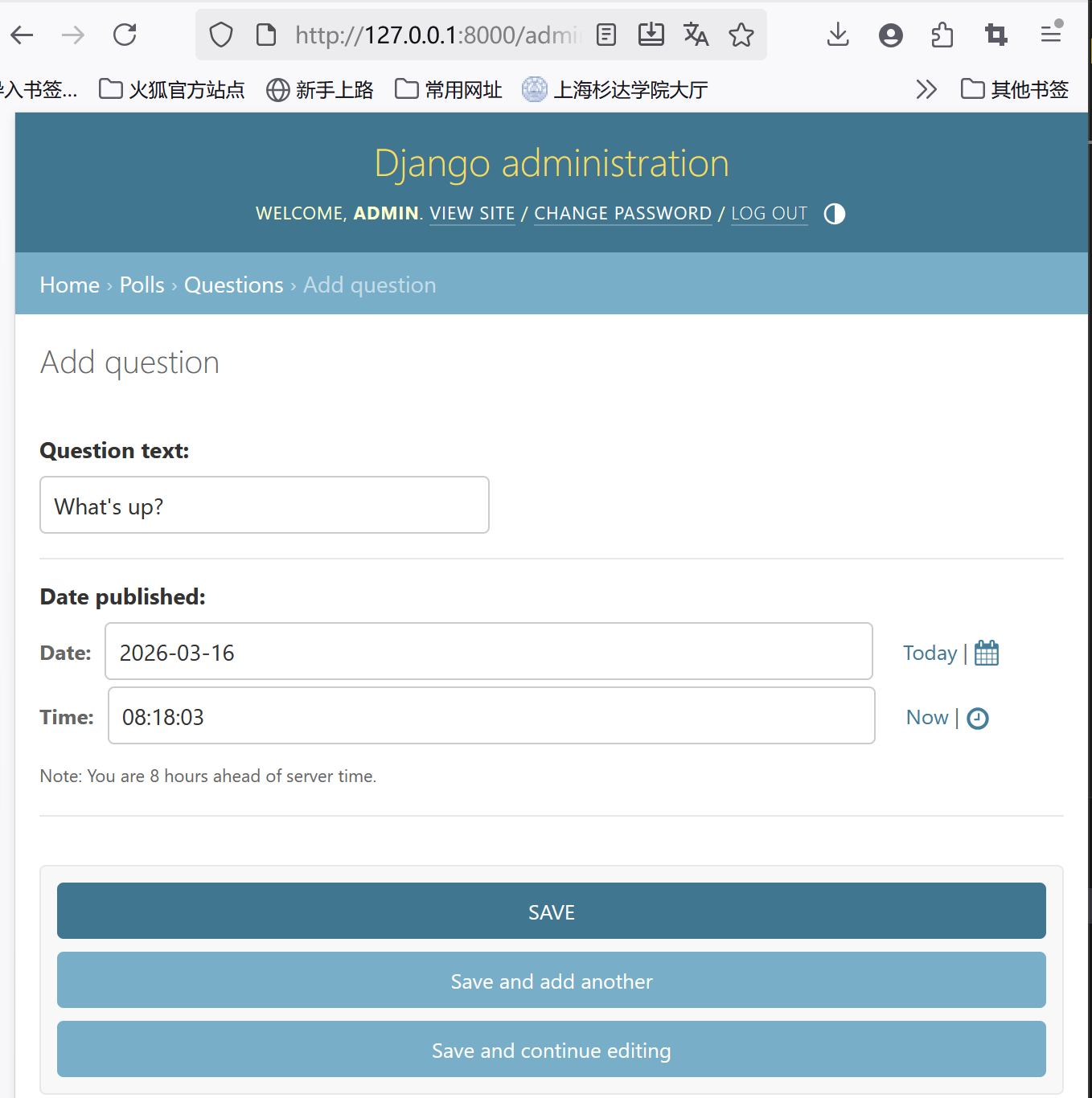Click the Save and continue editing button
Screen dimensions: 1092x1098
(x=552, y=1049)
